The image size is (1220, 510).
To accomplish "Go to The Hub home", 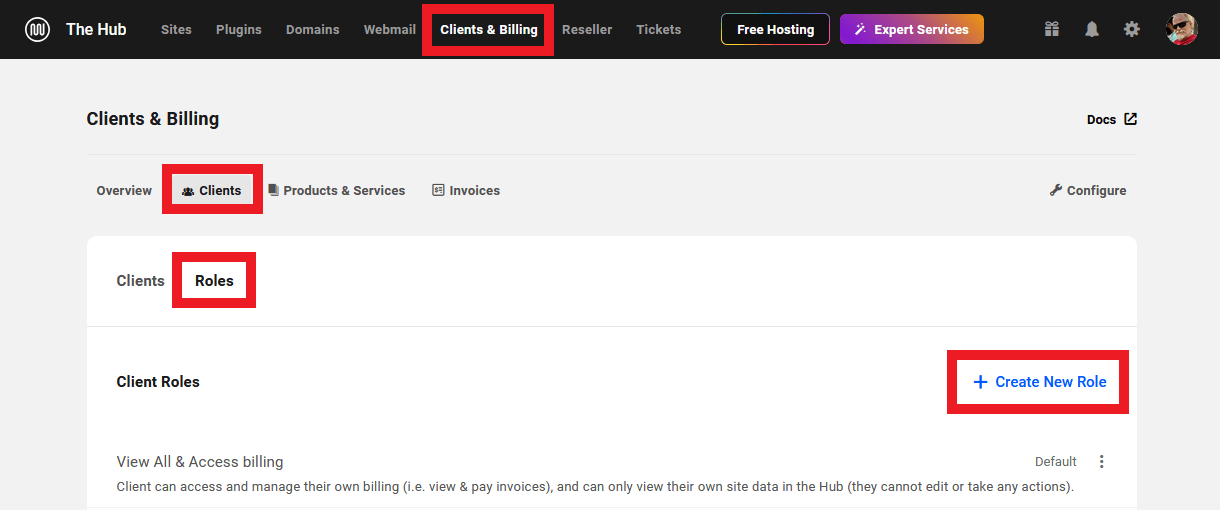I will tap(96, 30).
